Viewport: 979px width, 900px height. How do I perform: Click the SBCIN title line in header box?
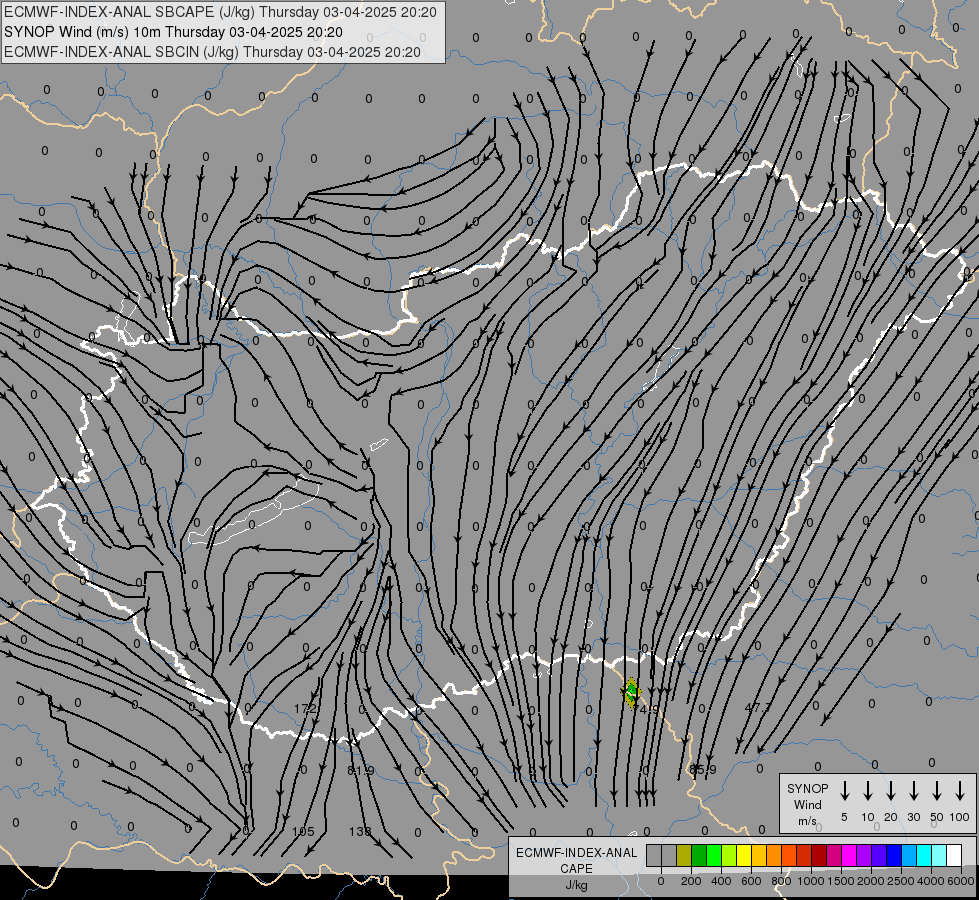click(x=212, y=52)
